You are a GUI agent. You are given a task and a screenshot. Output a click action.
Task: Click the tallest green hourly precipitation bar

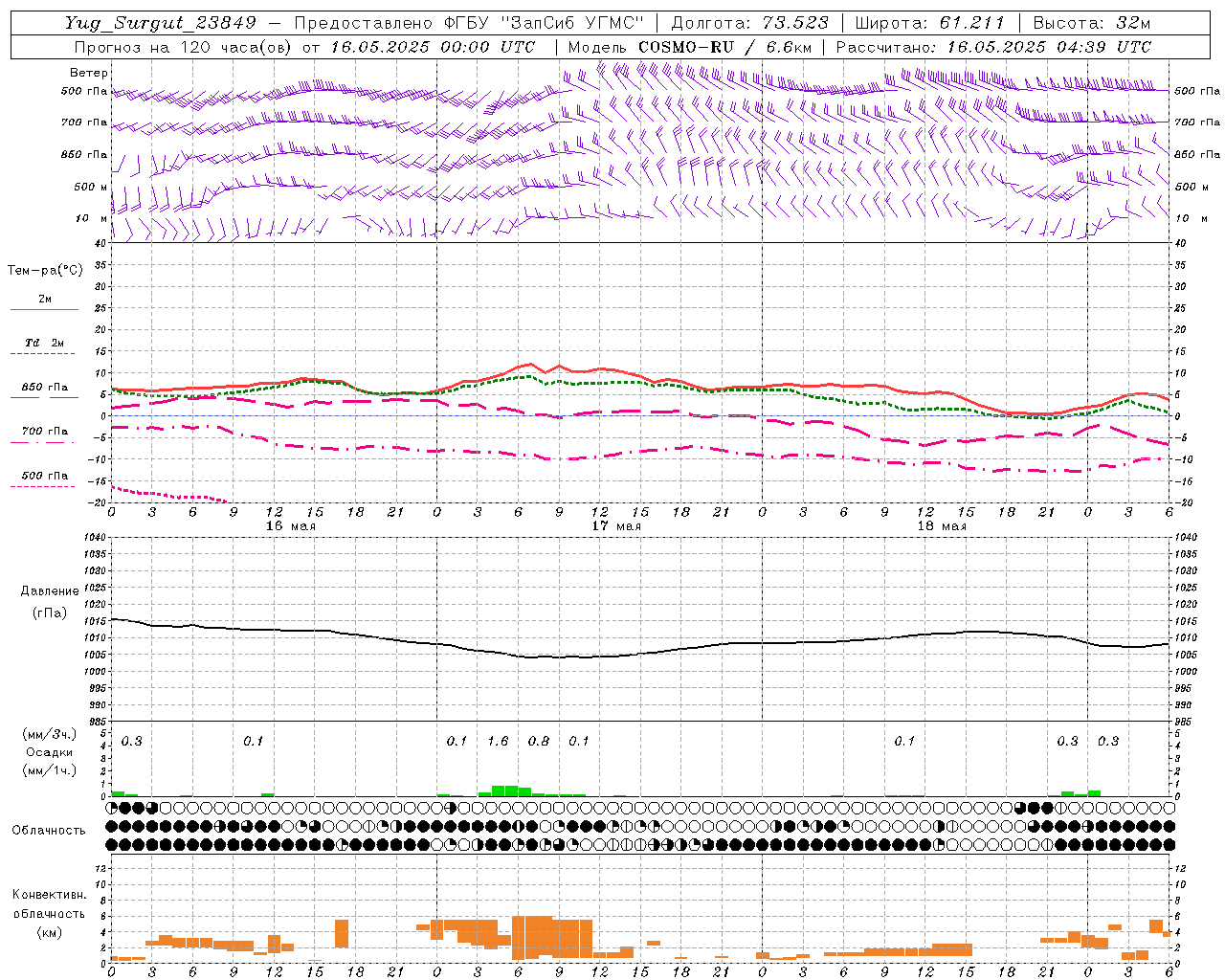[x=505, y=791]
